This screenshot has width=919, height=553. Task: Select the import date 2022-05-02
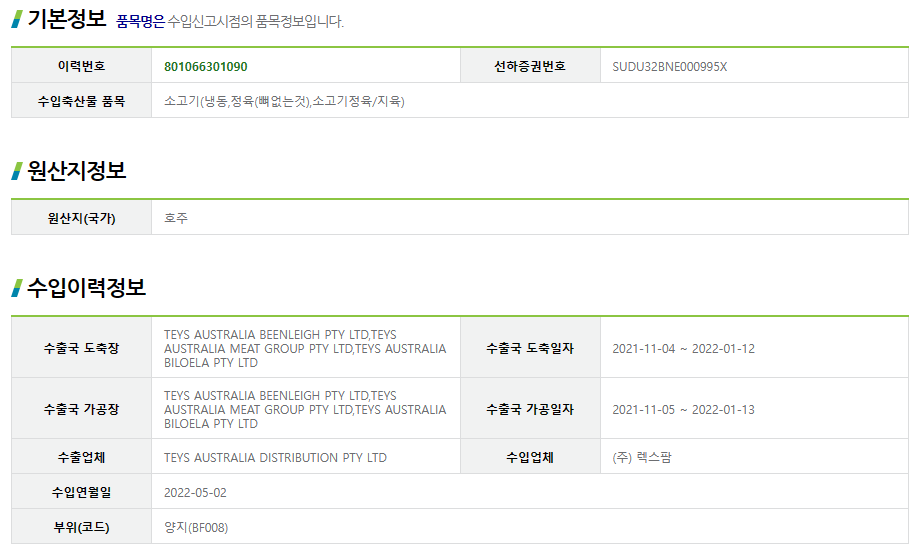[195, 493]
